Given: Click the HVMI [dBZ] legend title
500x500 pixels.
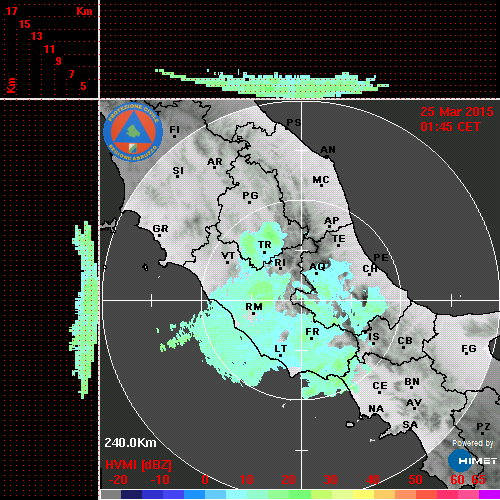Looking at the screenshot, I should [x=138, y=465].
